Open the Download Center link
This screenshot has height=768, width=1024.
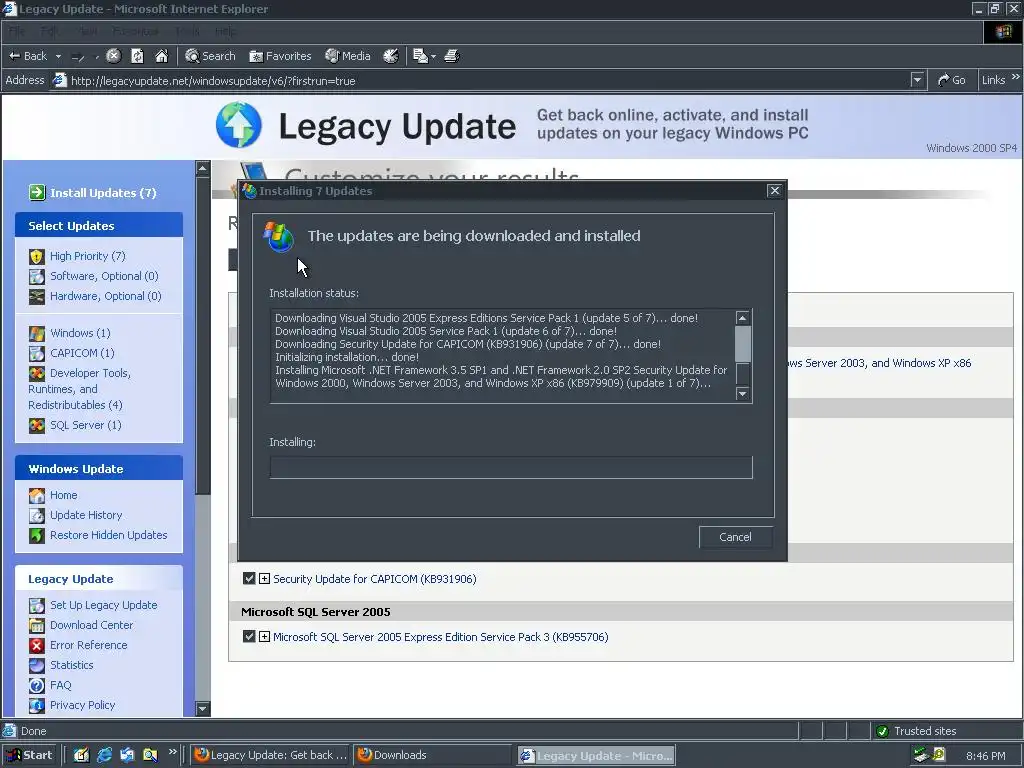click(91, 625)
